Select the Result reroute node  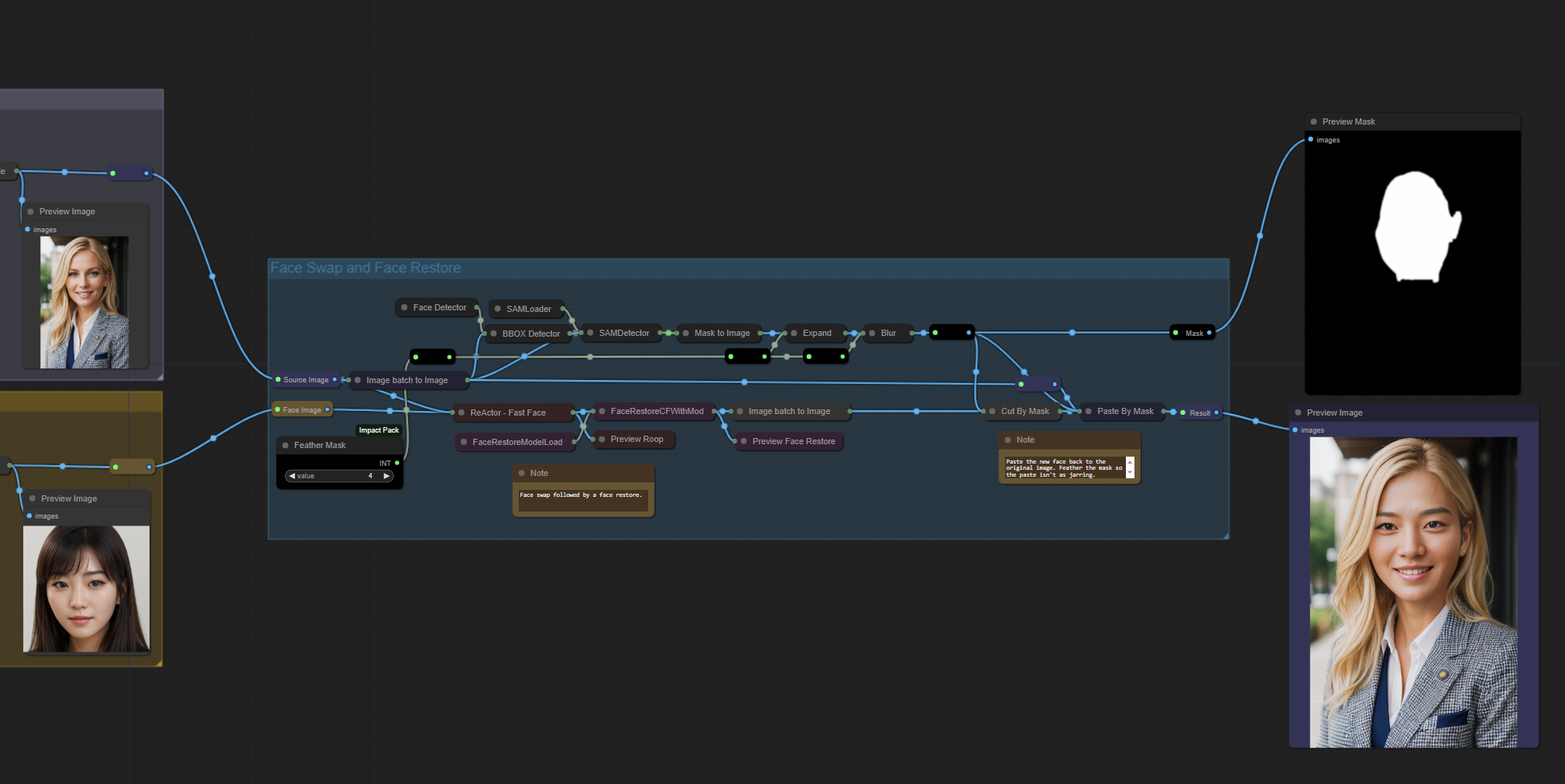pyautogui.click(x=1199, y=413)
